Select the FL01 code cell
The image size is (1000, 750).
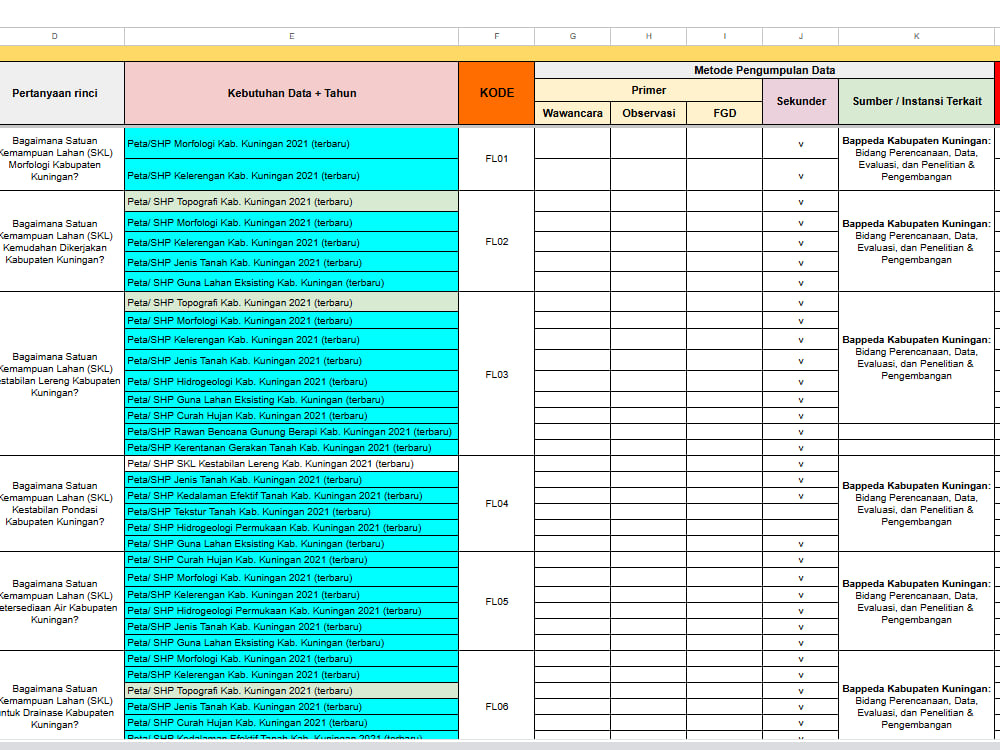point(496,159)
